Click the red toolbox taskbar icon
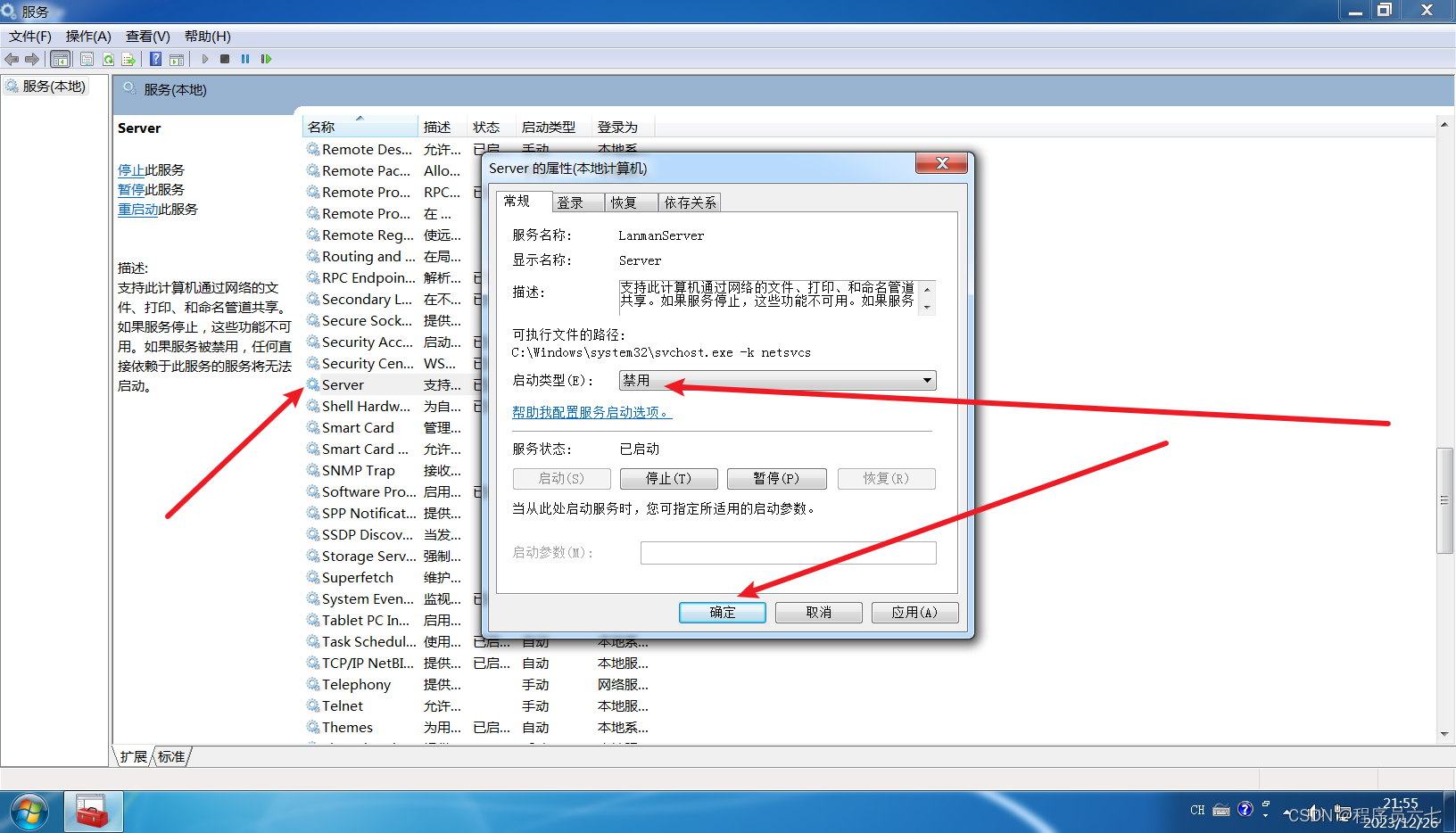The height and width of the screenshot is (833, 1456). [93, 812]
